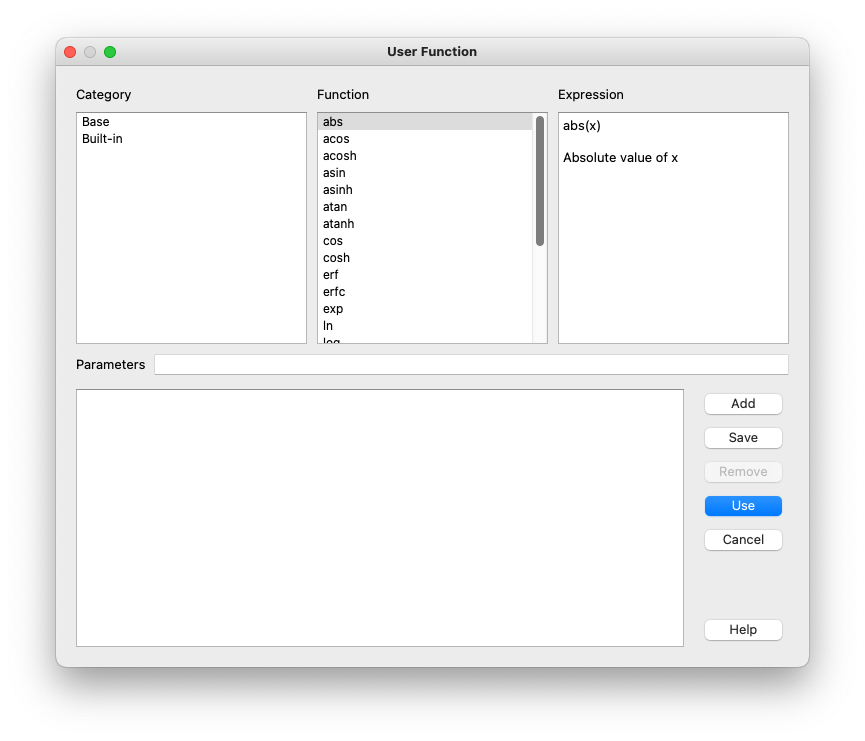
Task: Cancel the User Function dialog
Action: [x=743, y=540]
